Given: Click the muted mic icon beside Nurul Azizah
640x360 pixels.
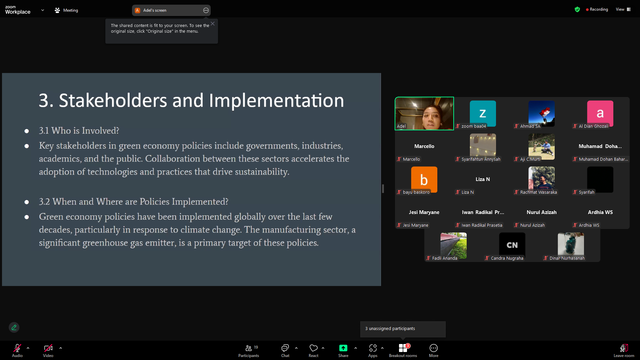Looking at the screenshot, I should tap(516, 225).
